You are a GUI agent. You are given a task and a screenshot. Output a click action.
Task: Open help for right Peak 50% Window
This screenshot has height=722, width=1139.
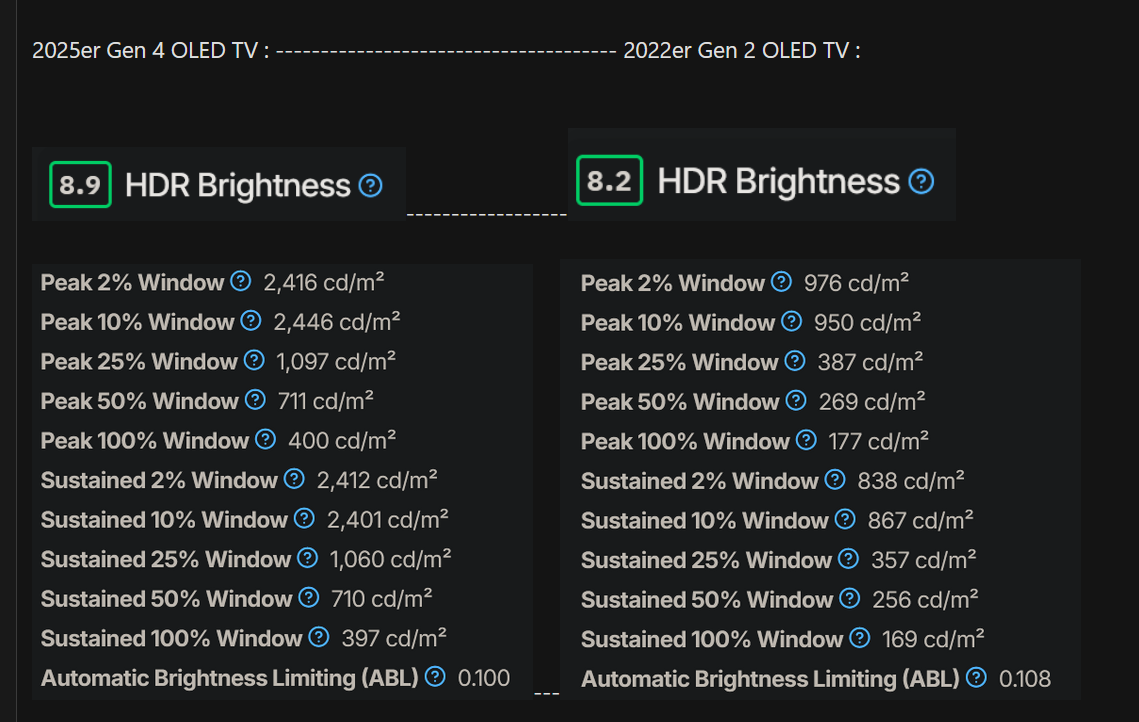click(796, 400)
